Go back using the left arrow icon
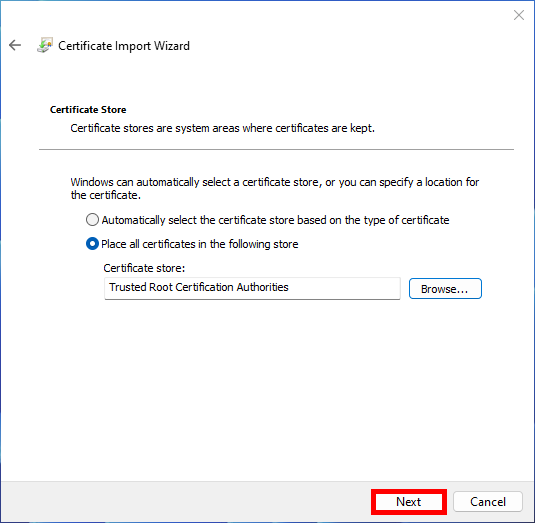 point(15,45)
